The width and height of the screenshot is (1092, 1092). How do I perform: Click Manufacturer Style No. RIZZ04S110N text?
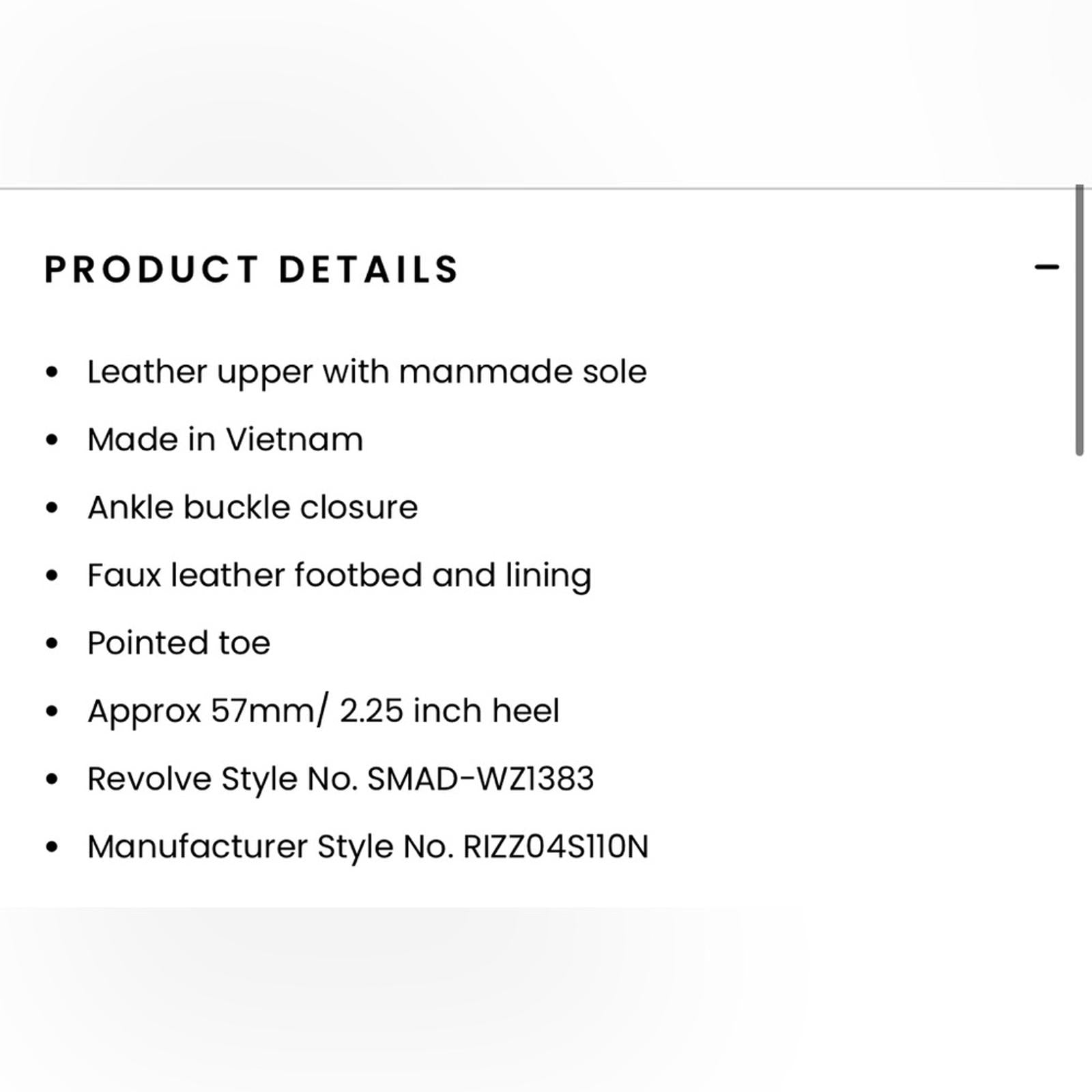click(368, 847)
